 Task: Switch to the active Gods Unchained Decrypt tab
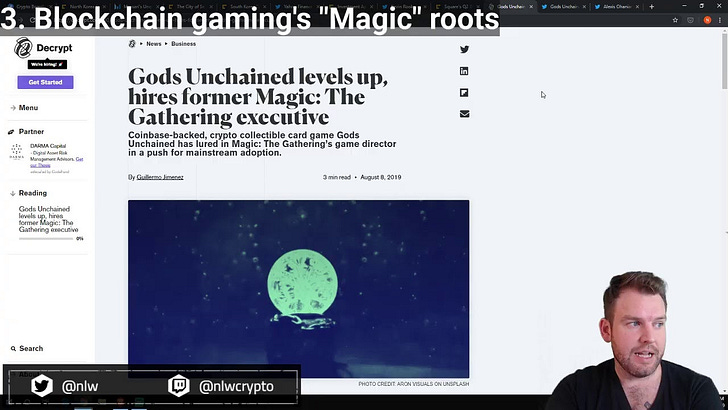(x=510, y=7)
